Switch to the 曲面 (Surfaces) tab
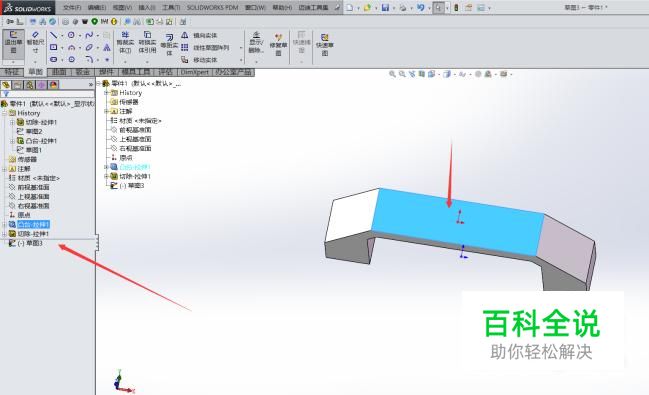Screen dimensions: 649x395 pos(59,72)
